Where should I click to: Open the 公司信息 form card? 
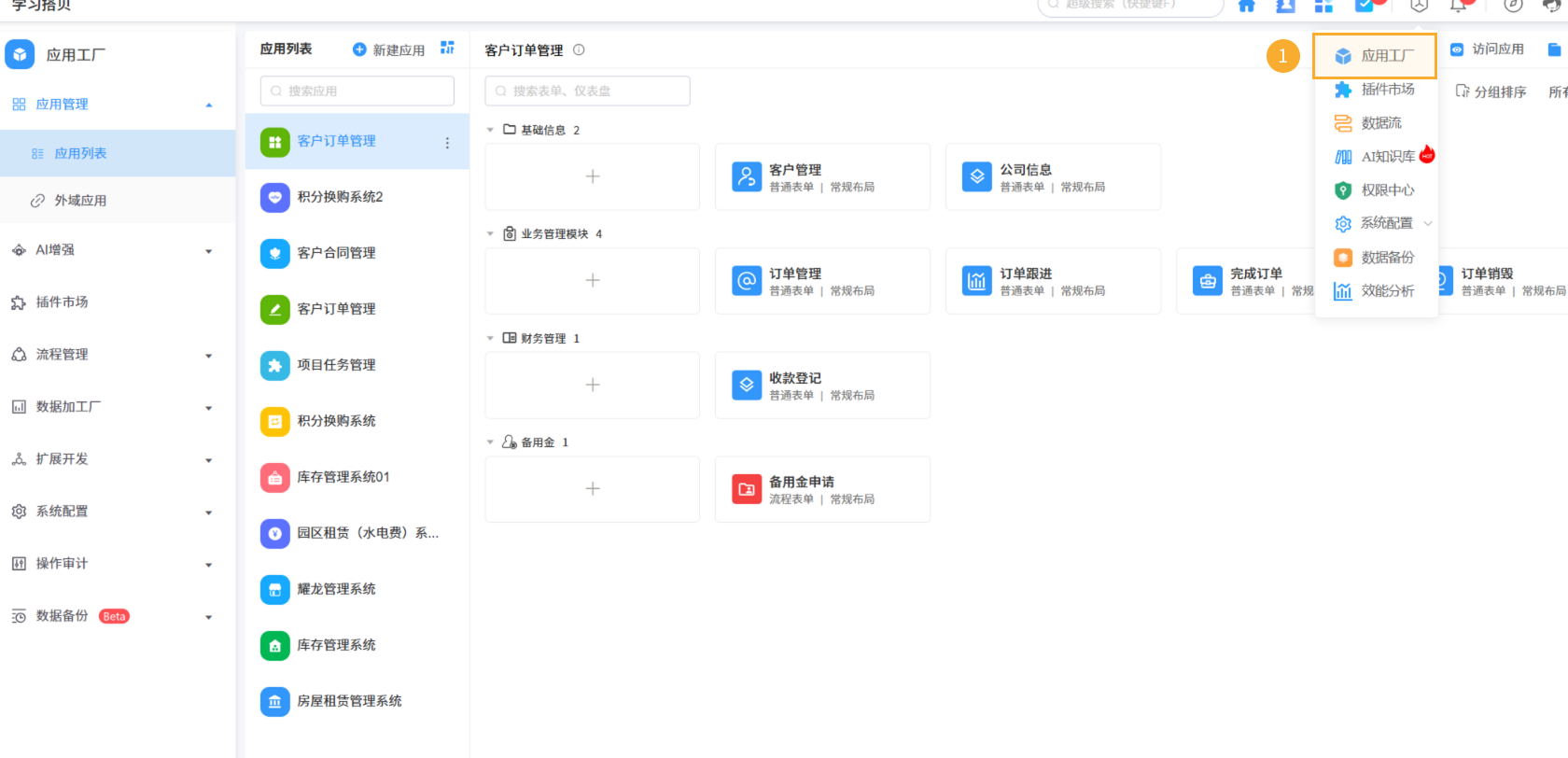pos(1053,176)
